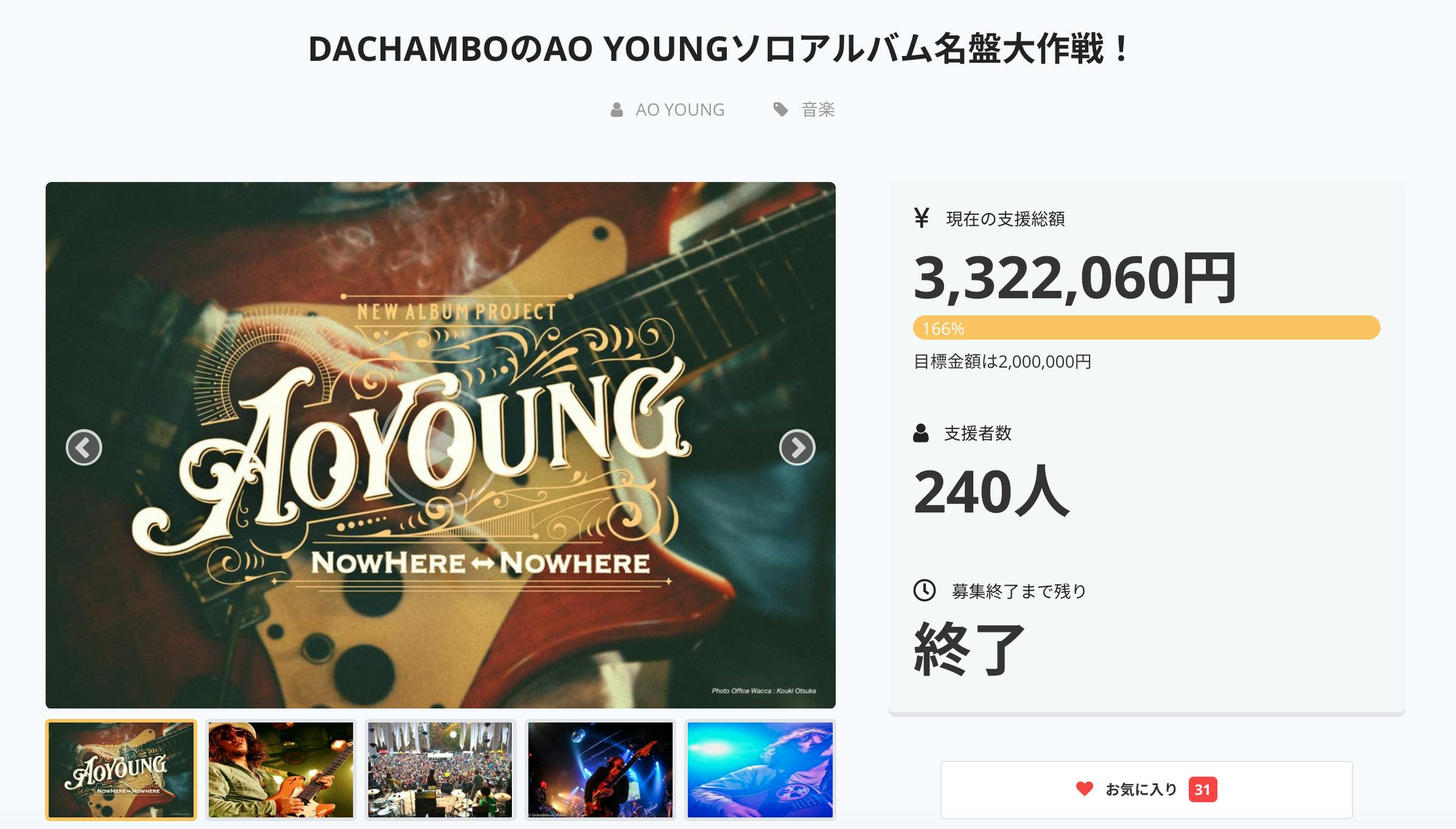Advance to next slide in the carousel
1456x829 pixels.
click(x=797, y=447)
